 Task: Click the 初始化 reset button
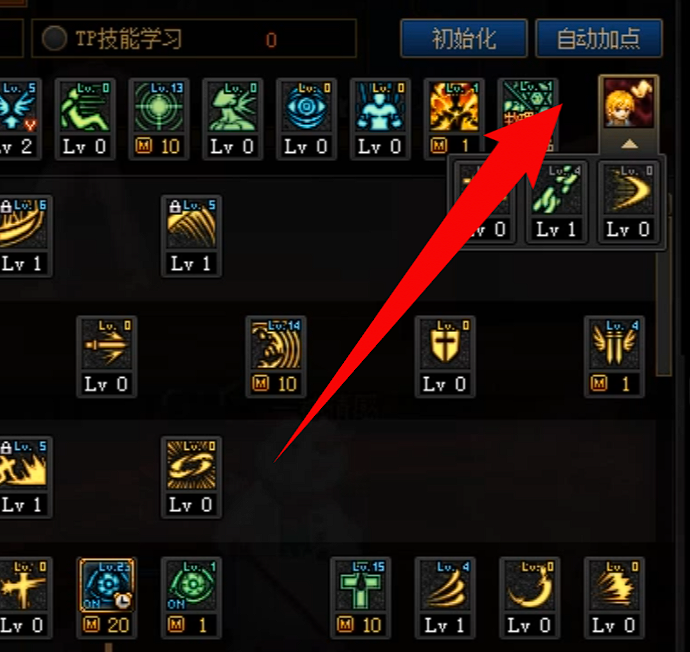click(464, 38)
